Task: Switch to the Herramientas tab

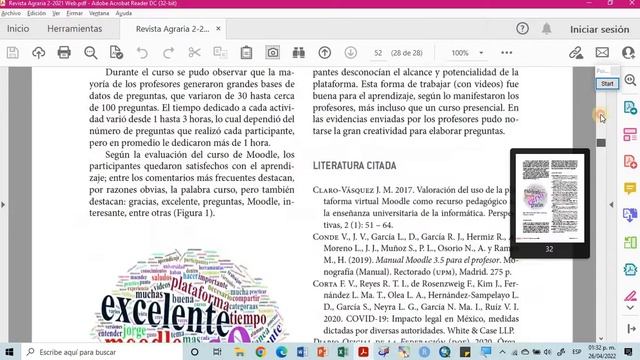Action: point(75,29)
